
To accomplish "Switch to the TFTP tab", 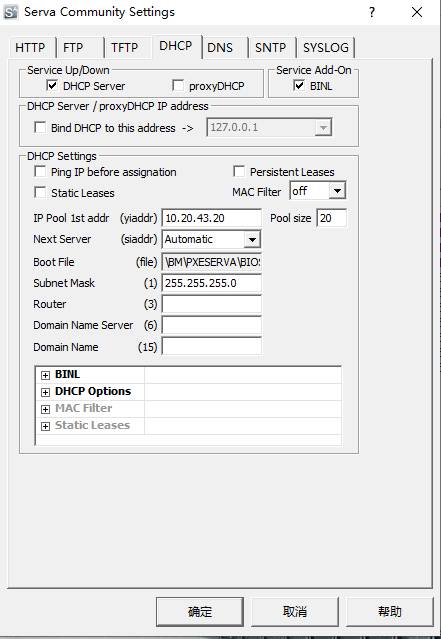I will [124, 48].
